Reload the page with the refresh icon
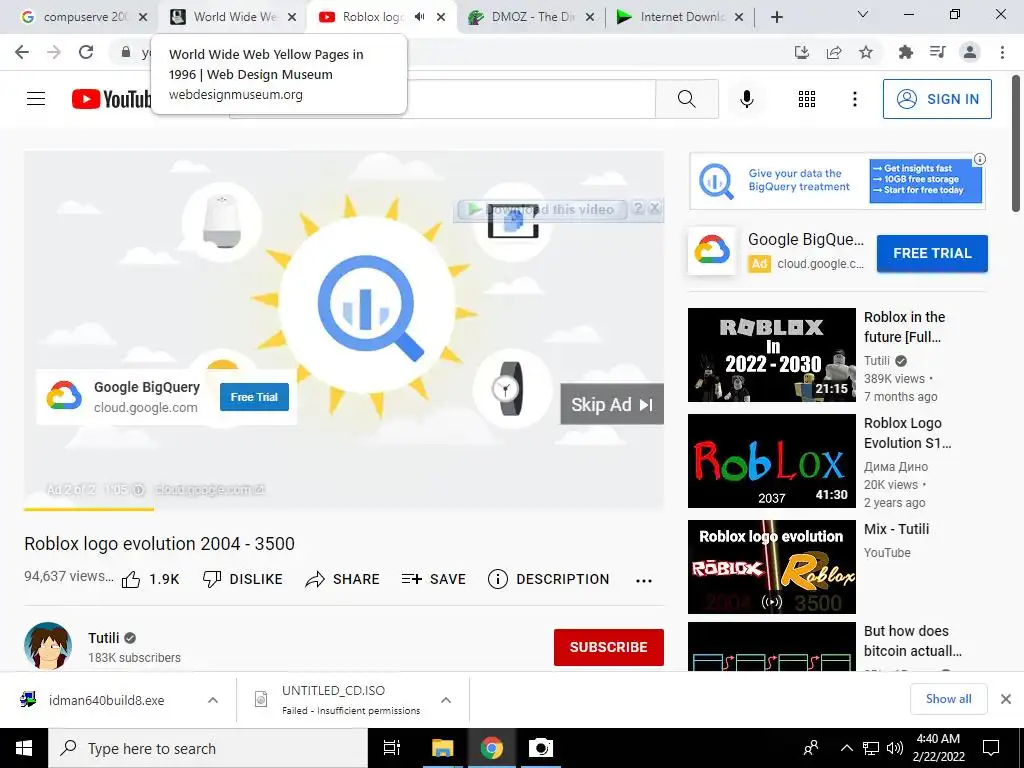The height and width of the screenshot is (768, 1024). coord(86,52)
